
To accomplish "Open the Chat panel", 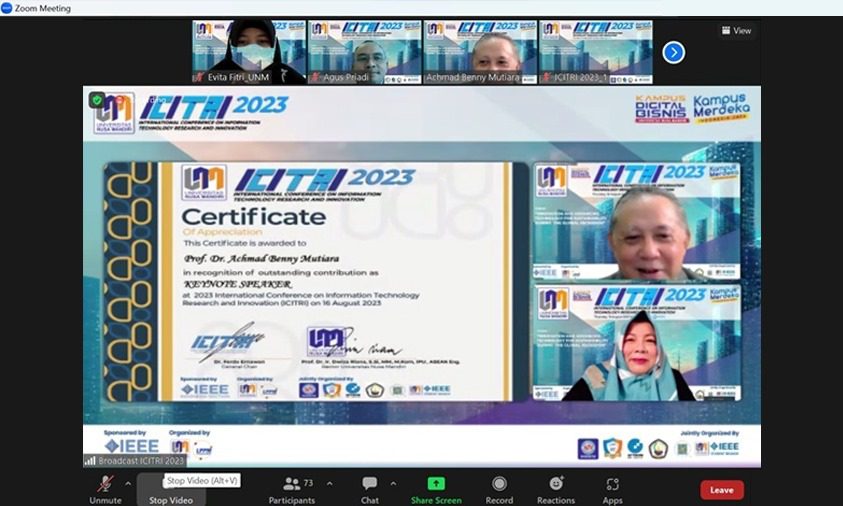I will coord(370,489).
